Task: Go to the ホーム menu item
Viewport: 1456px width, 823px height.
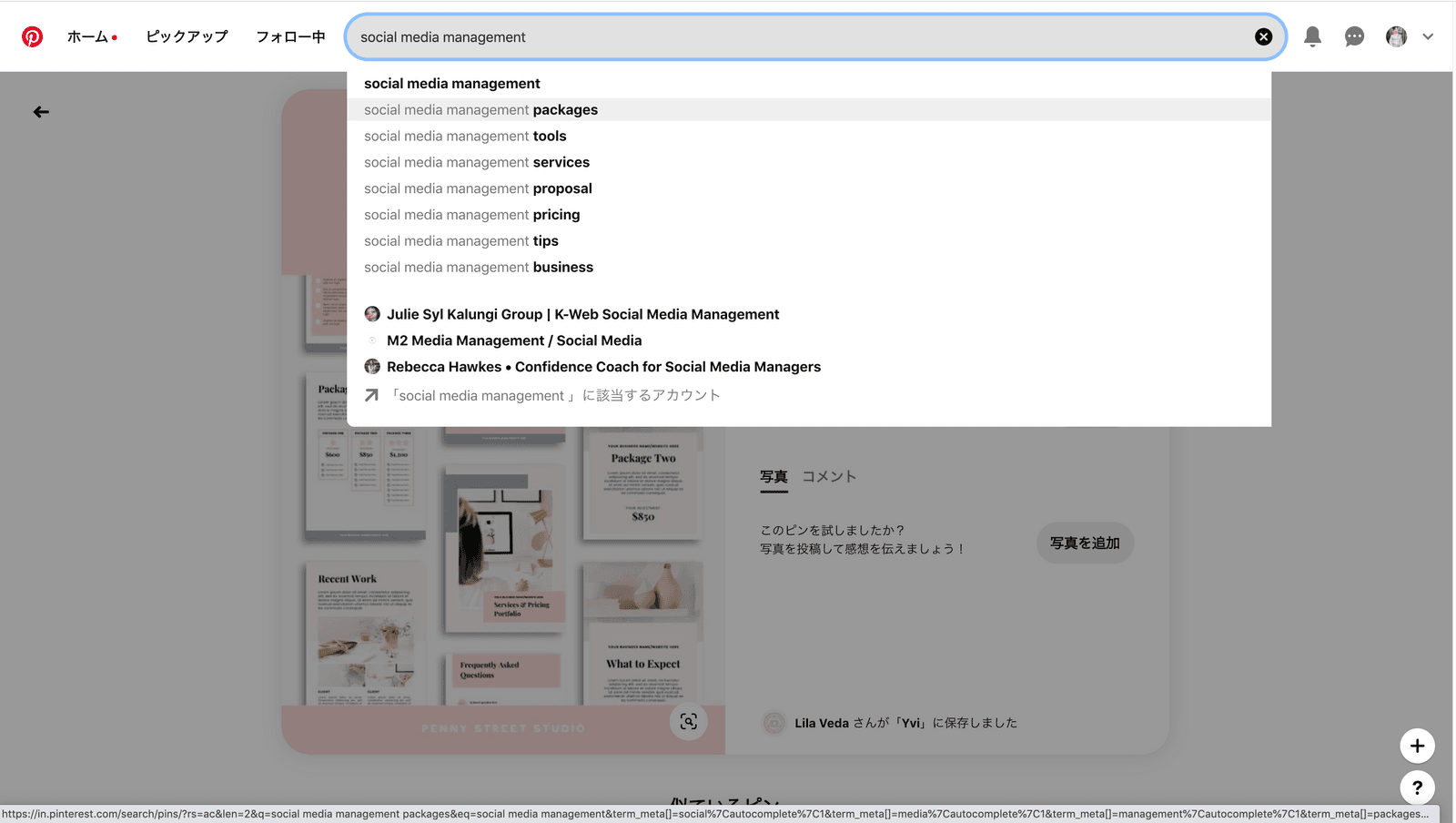Action: (x=88, y=36)
